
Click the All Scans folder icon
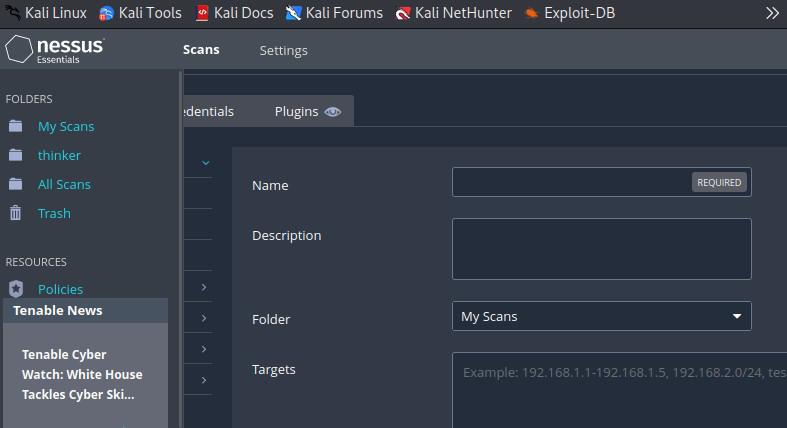[16, 184]
